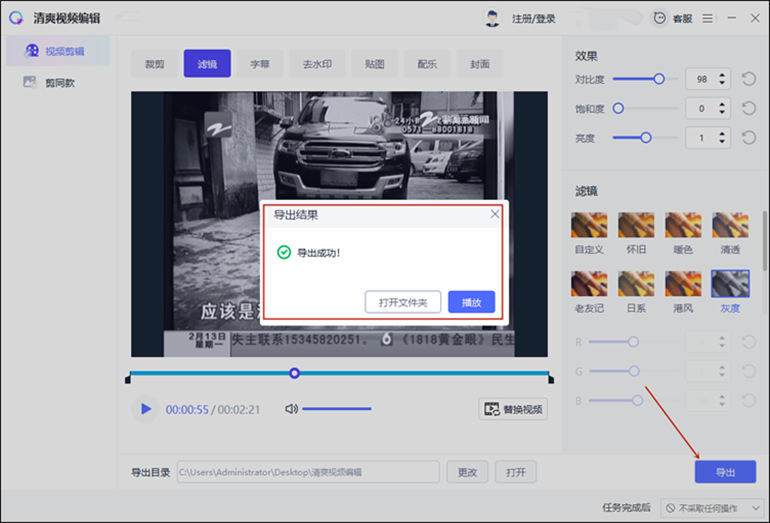Select the 清透 filter thumbnail

click(x=730, y=225)
